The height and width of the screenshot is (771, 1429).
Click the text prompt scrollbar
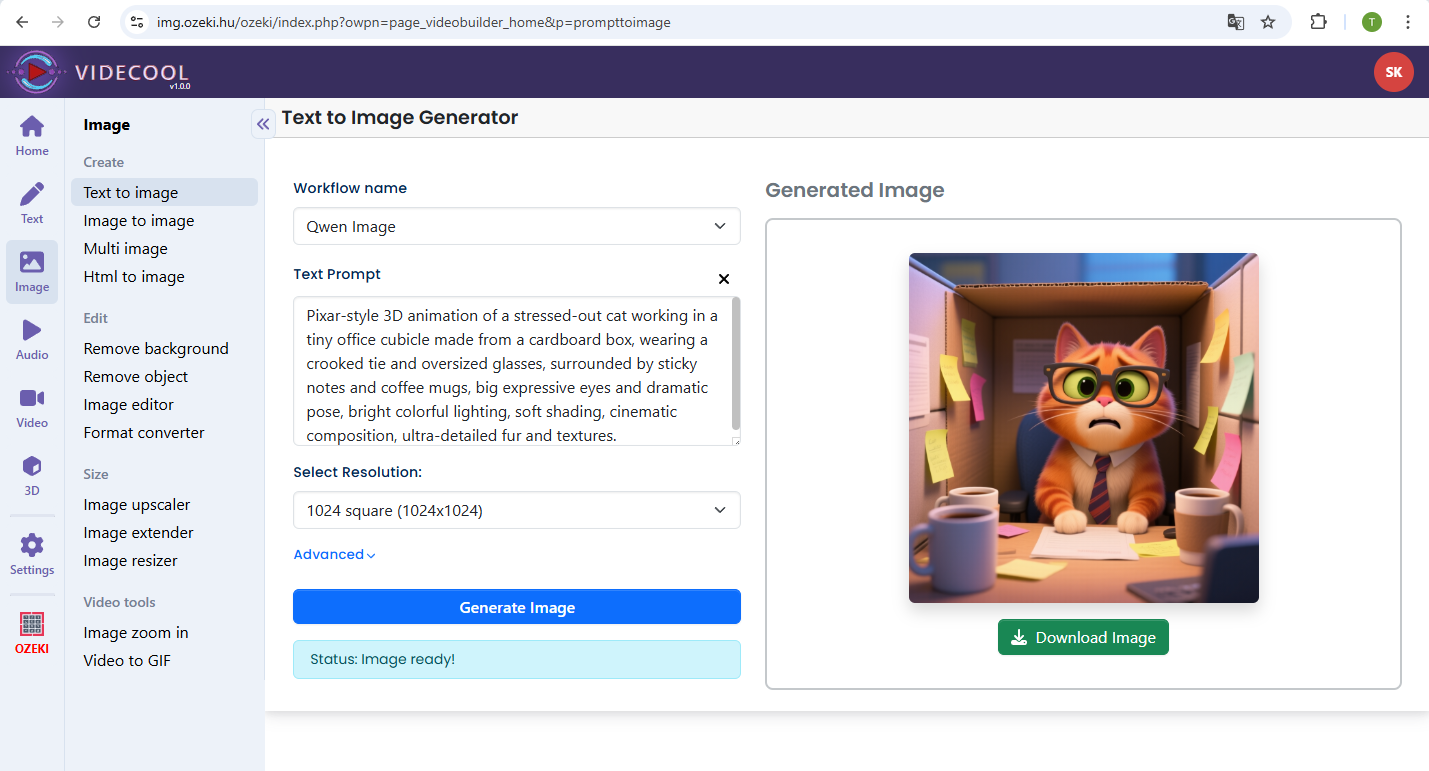pos(736,365)
